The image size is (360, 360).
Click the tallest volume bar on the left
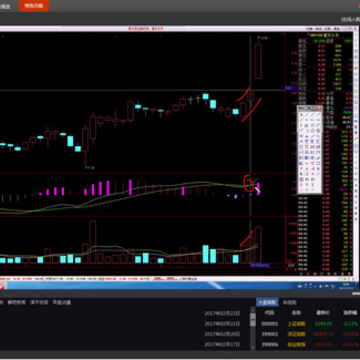93,242
